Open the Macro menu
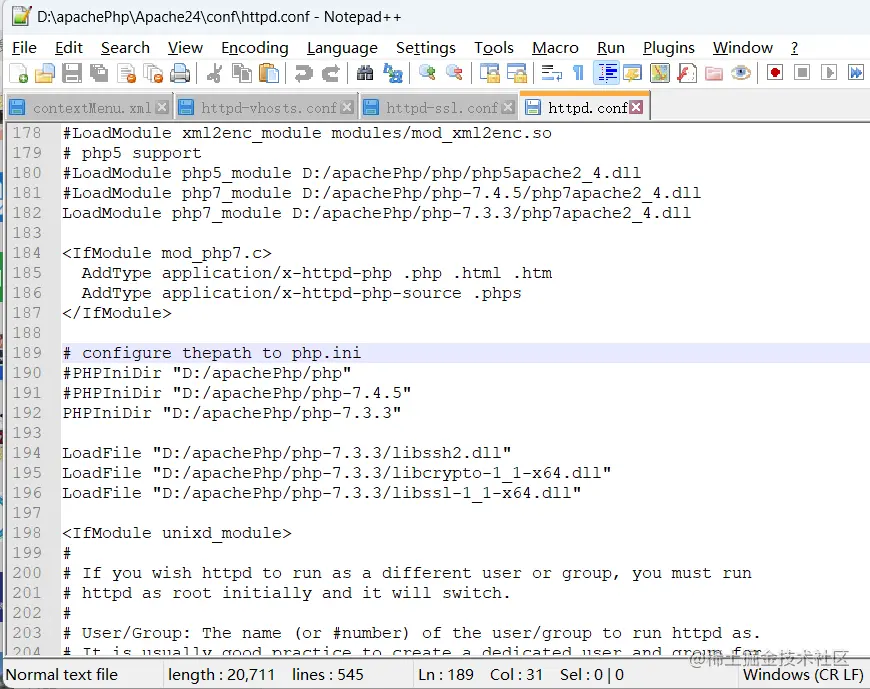 click(x=555, y=48)
